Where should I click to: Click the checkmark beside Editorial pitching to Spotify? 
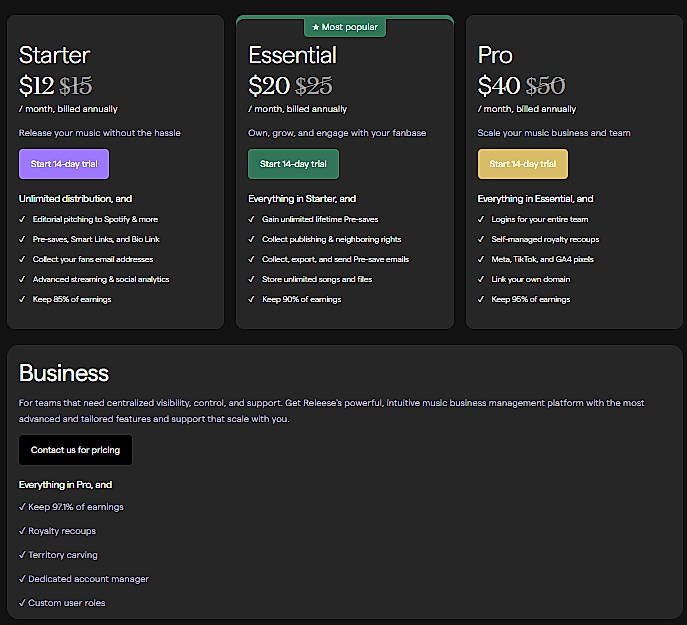(22, 219)
